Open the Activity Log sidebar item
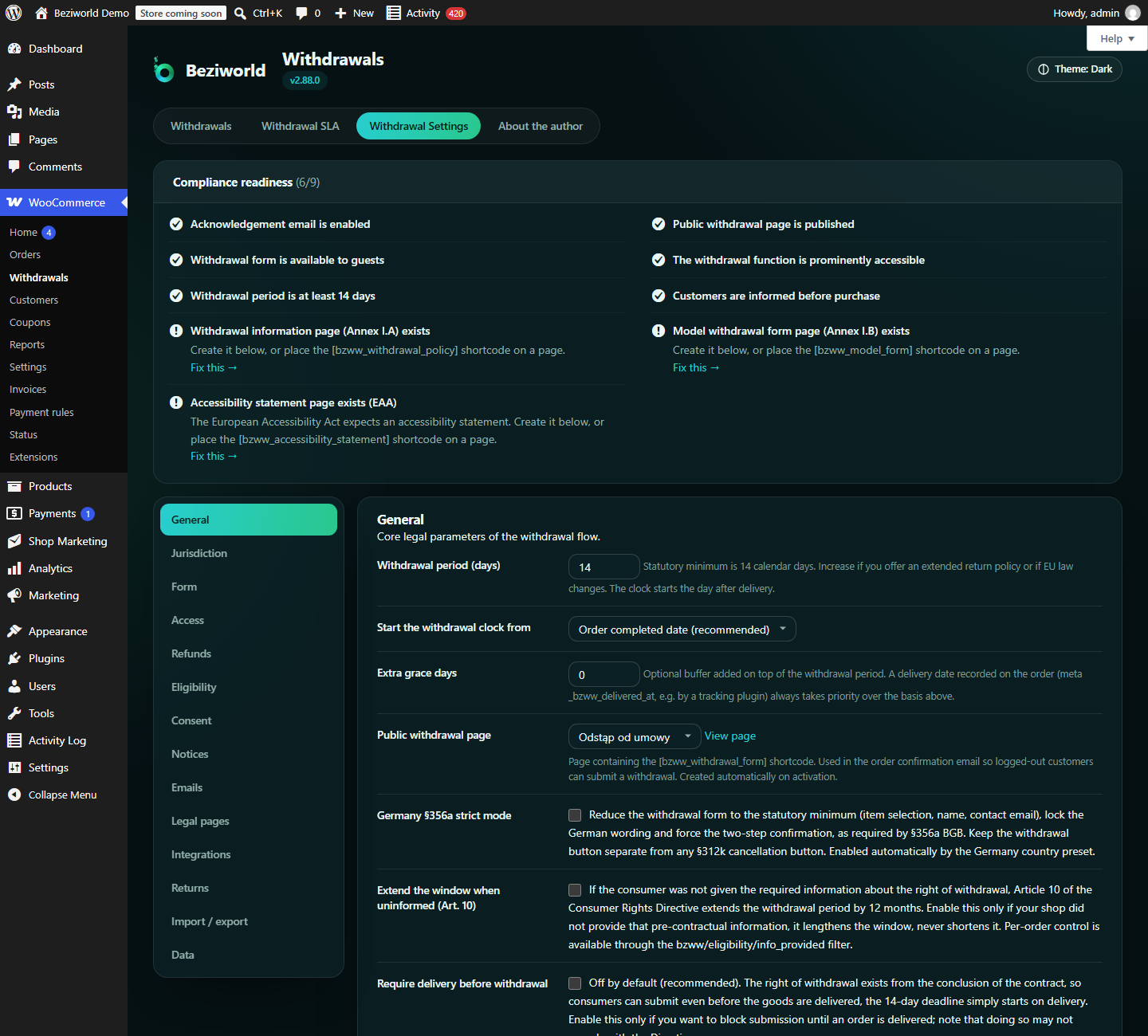 coord(64,740)
